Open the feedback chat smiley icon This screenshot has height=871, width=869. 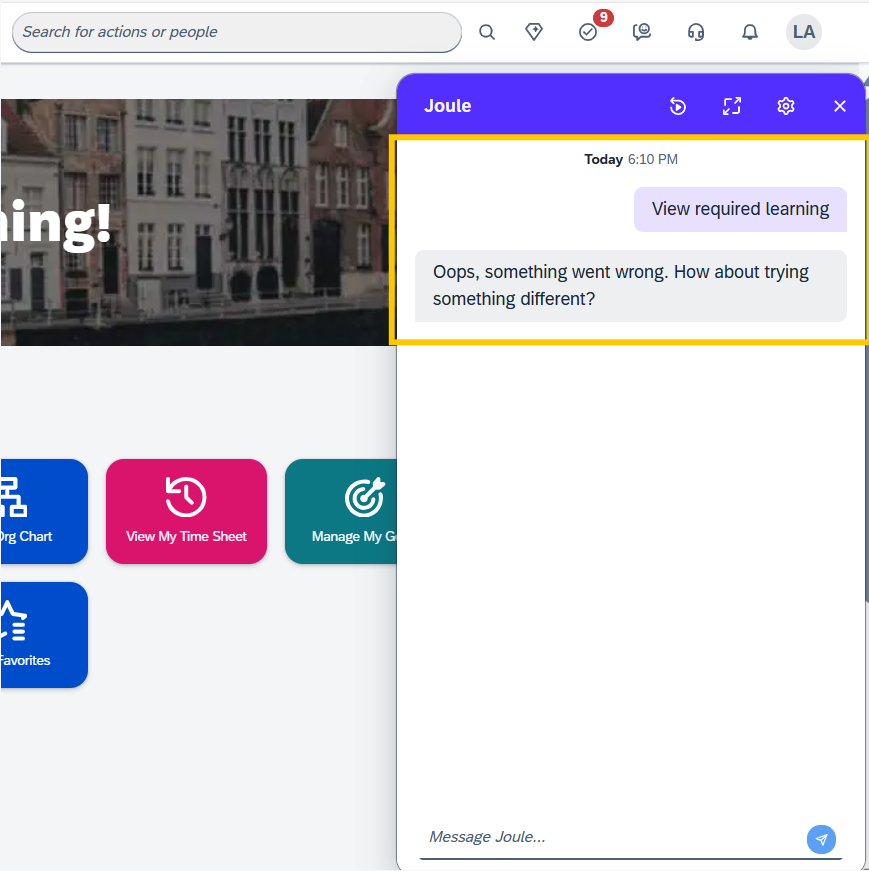coord(642,32)
